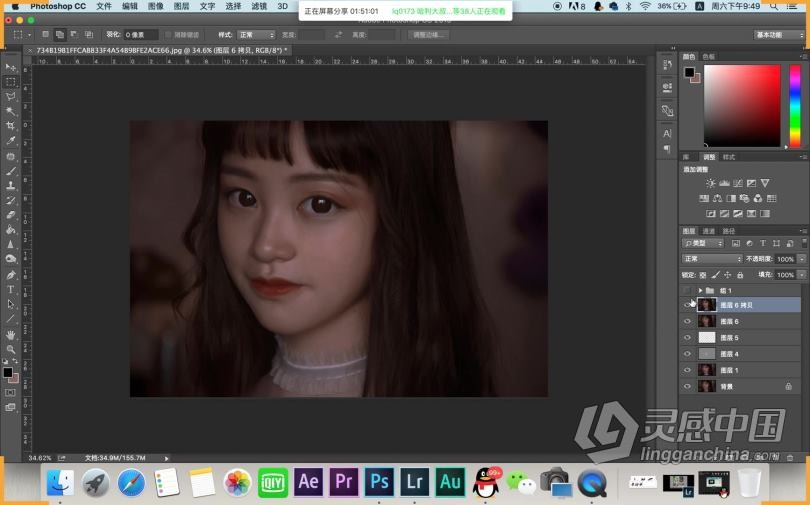Hide the 图层 1 layer
Screen dimensions: 810x505
click(687, 370)
